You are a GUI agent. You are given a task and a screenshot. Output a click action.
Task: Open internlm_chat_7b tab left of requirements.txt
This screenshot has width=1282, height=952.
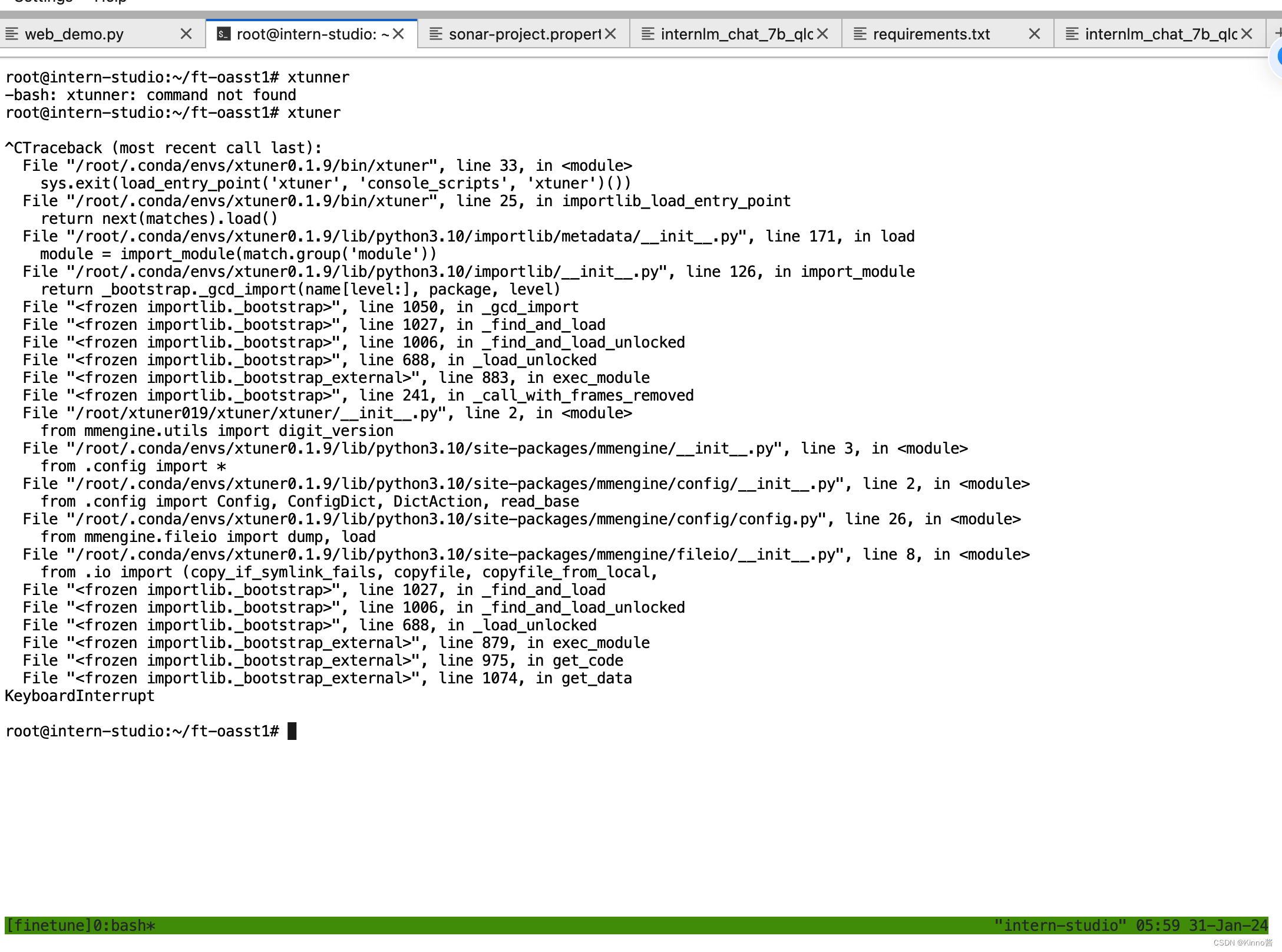[x=736, y=34]
